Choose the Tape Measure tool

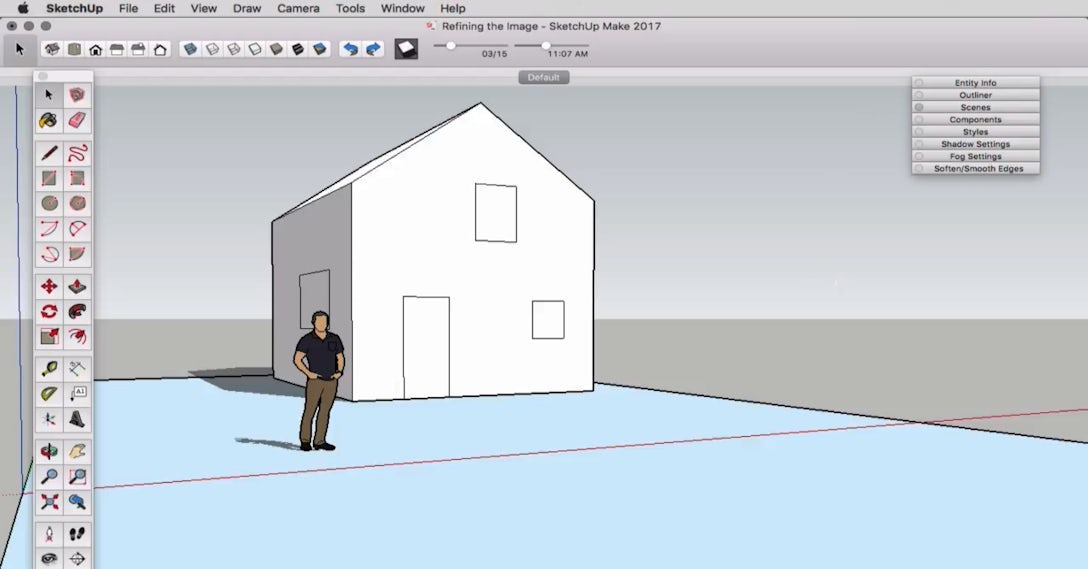coord(48,369)
